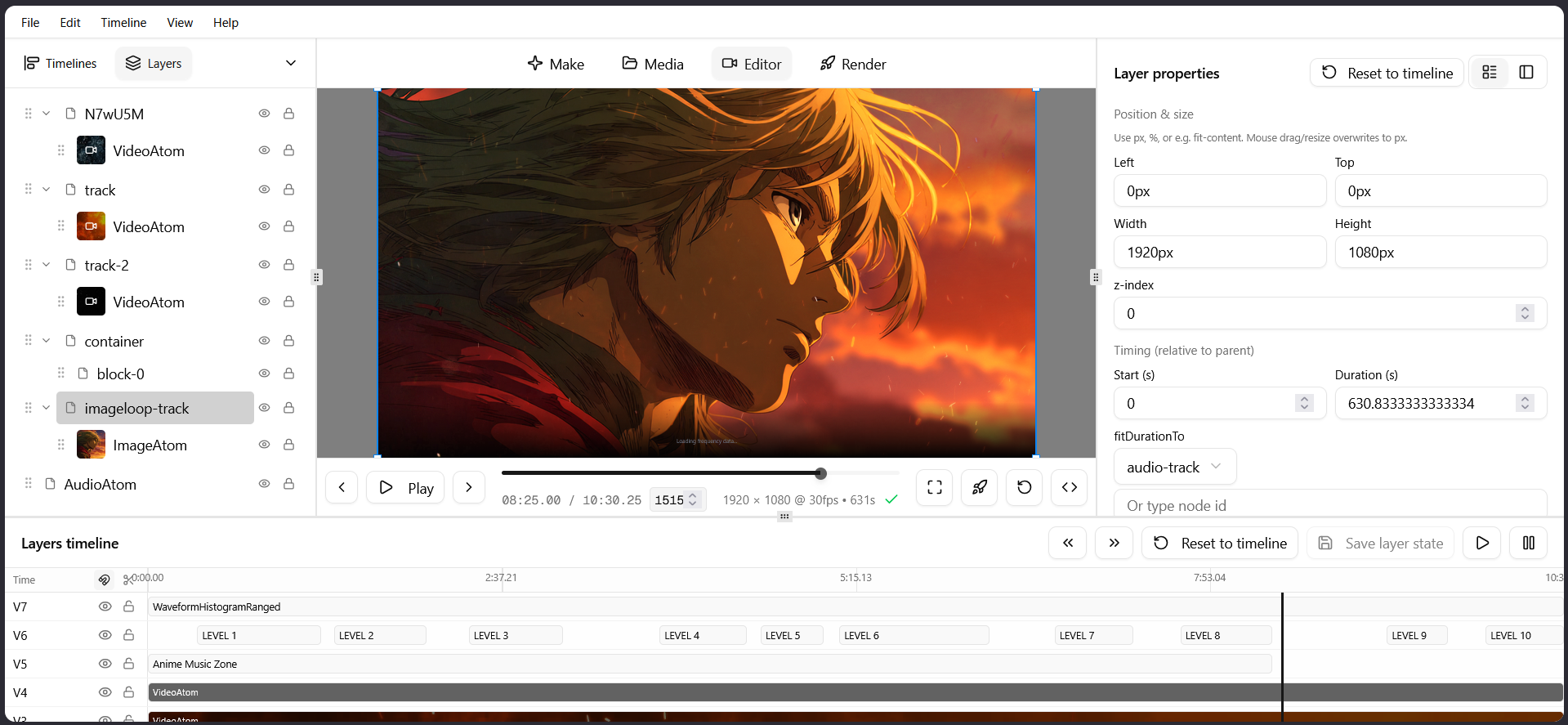Lock the track-2 layer
Screen dimensions: 1568x725
click(288, 265)
